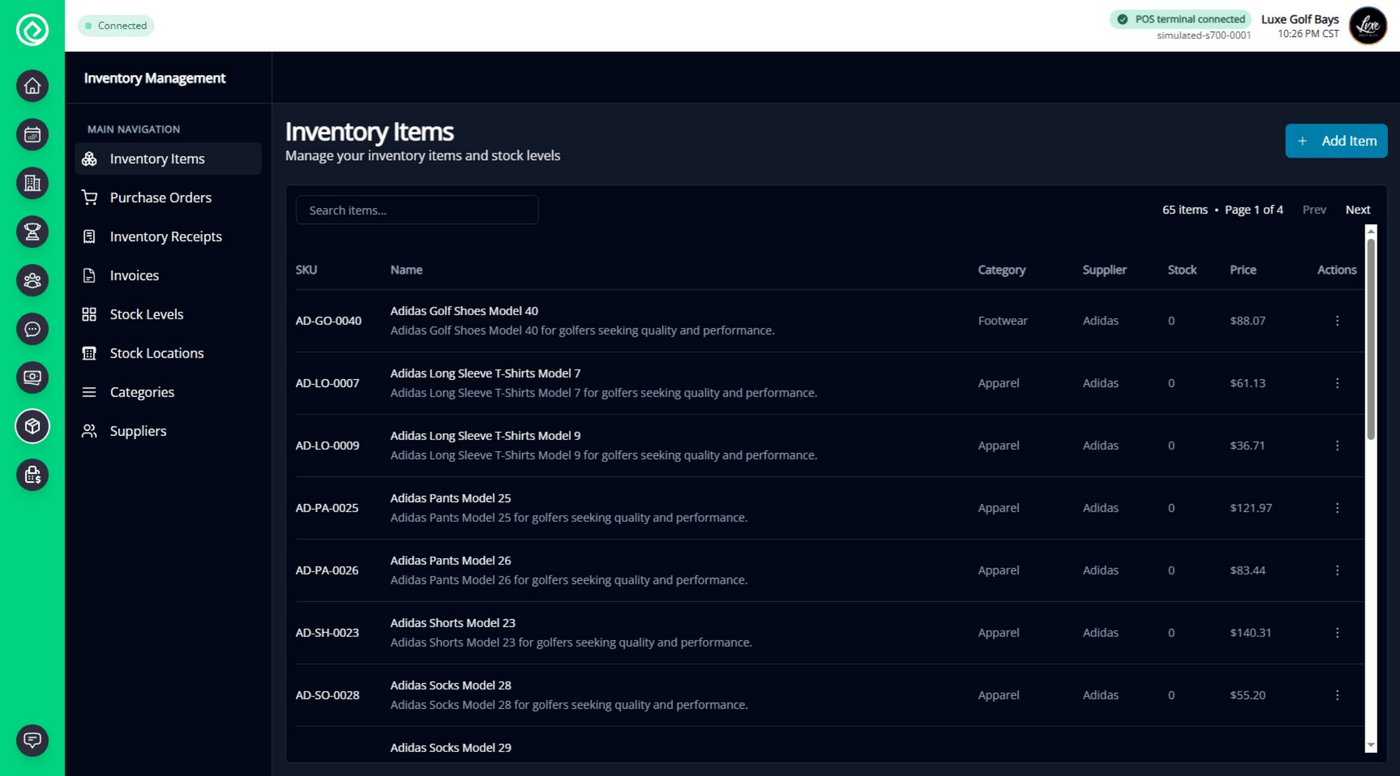Open the messages chat bubble icon
Image resolution: width=1400 pixels, height=776 pixels.
click(33, 329)
